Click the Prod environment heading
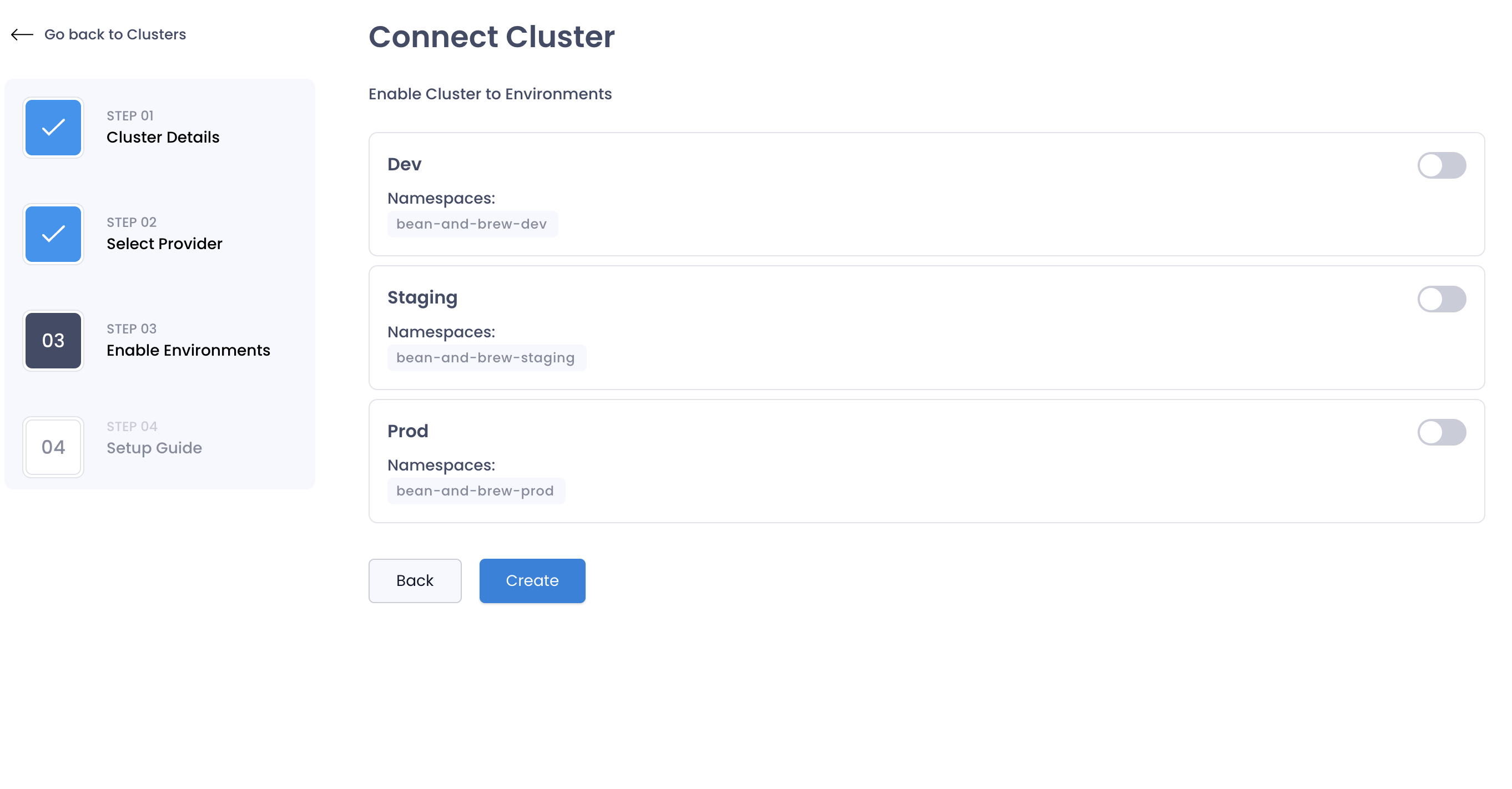This screenshot has height=789, width=1512. (x=408, y=431)
